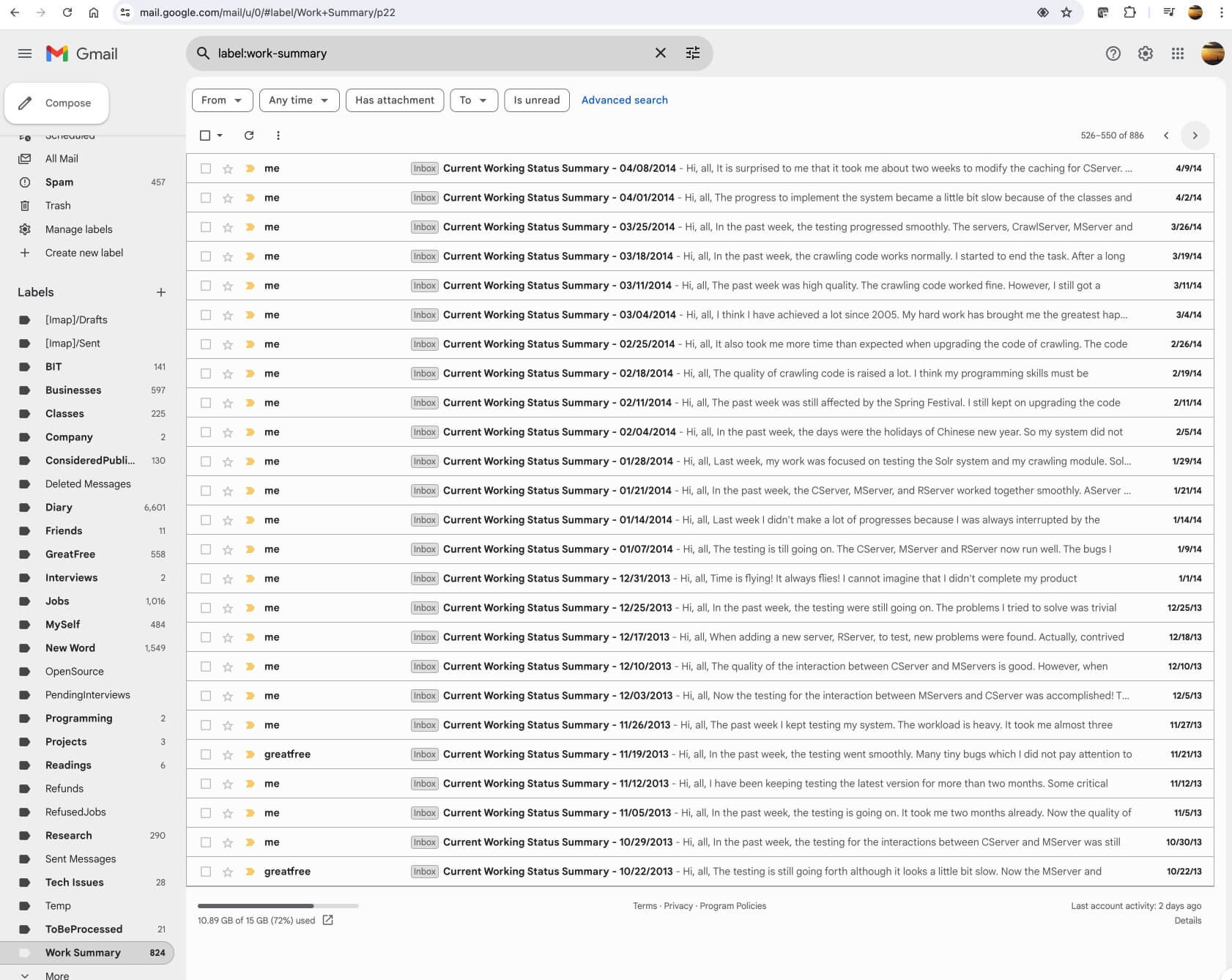Open the Trash folder

(x=87, y=205)
